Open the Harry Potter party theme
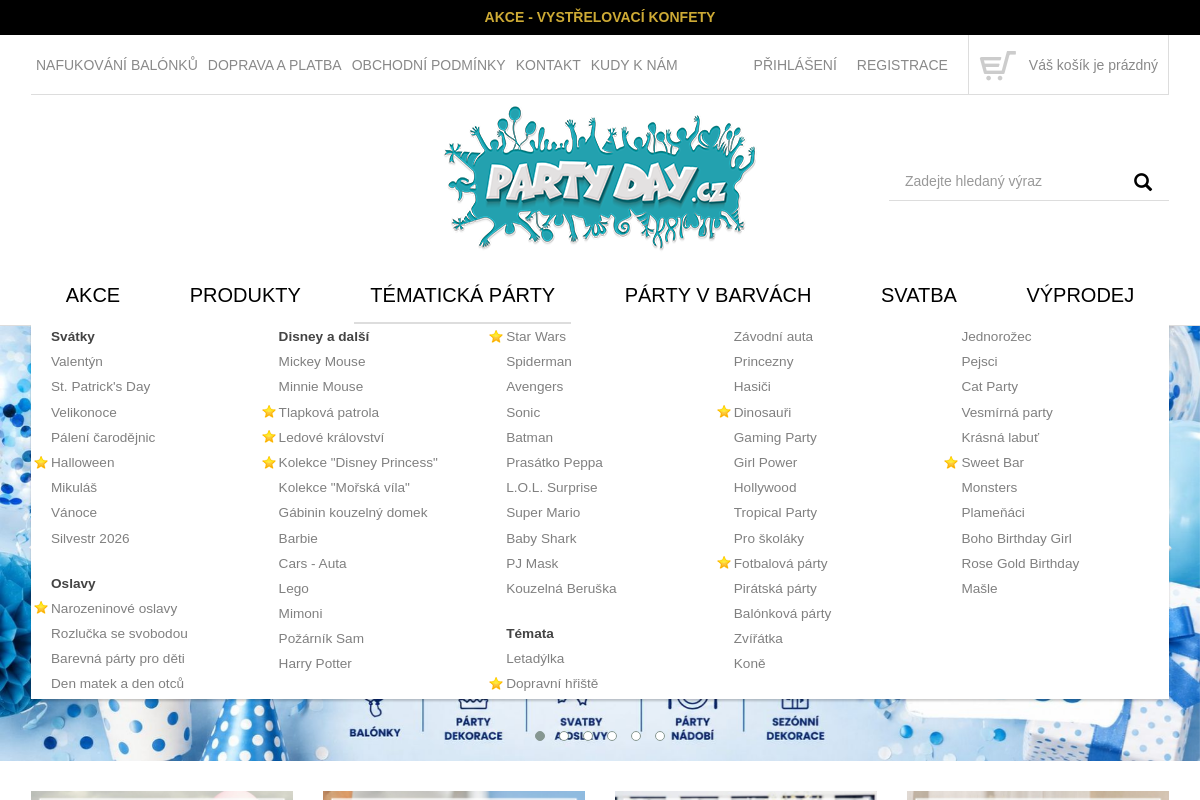Image resolution: width=1200 pixels, height=800 pixels. click(x=315, y=663)
